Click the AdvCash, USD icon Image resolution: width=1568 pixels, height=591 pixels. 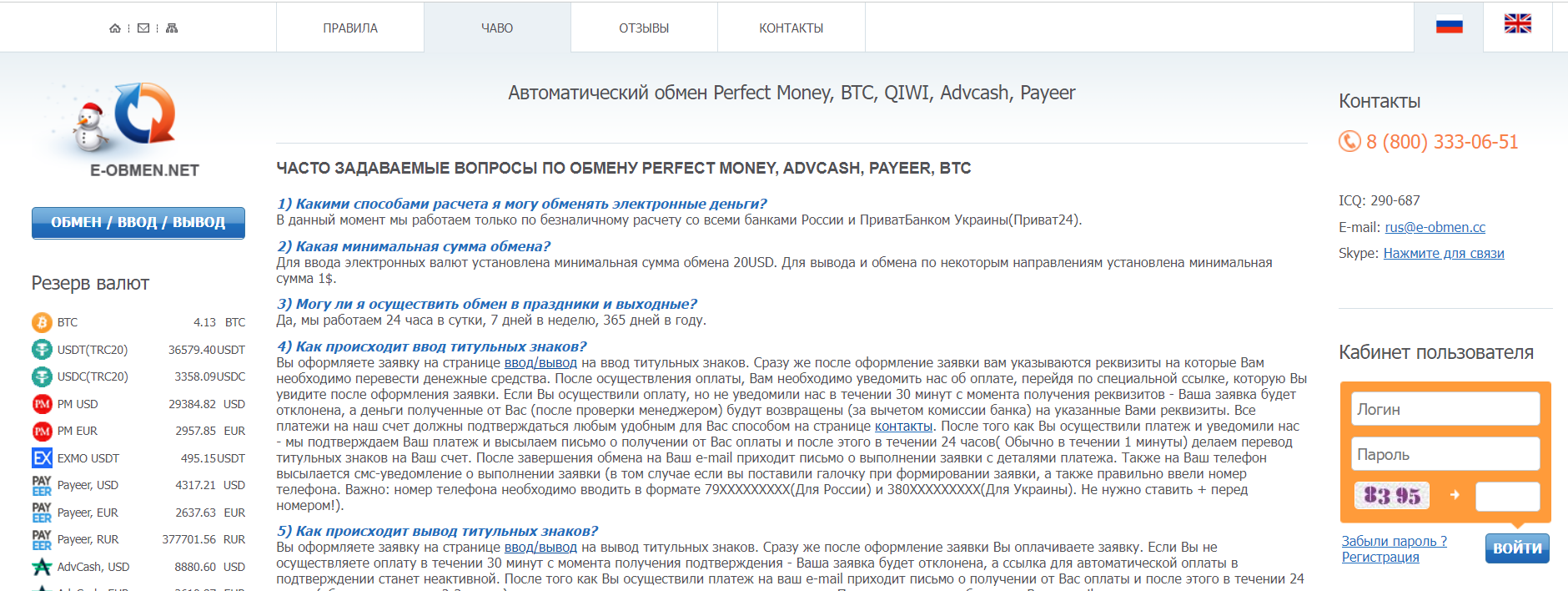point(42,567)
